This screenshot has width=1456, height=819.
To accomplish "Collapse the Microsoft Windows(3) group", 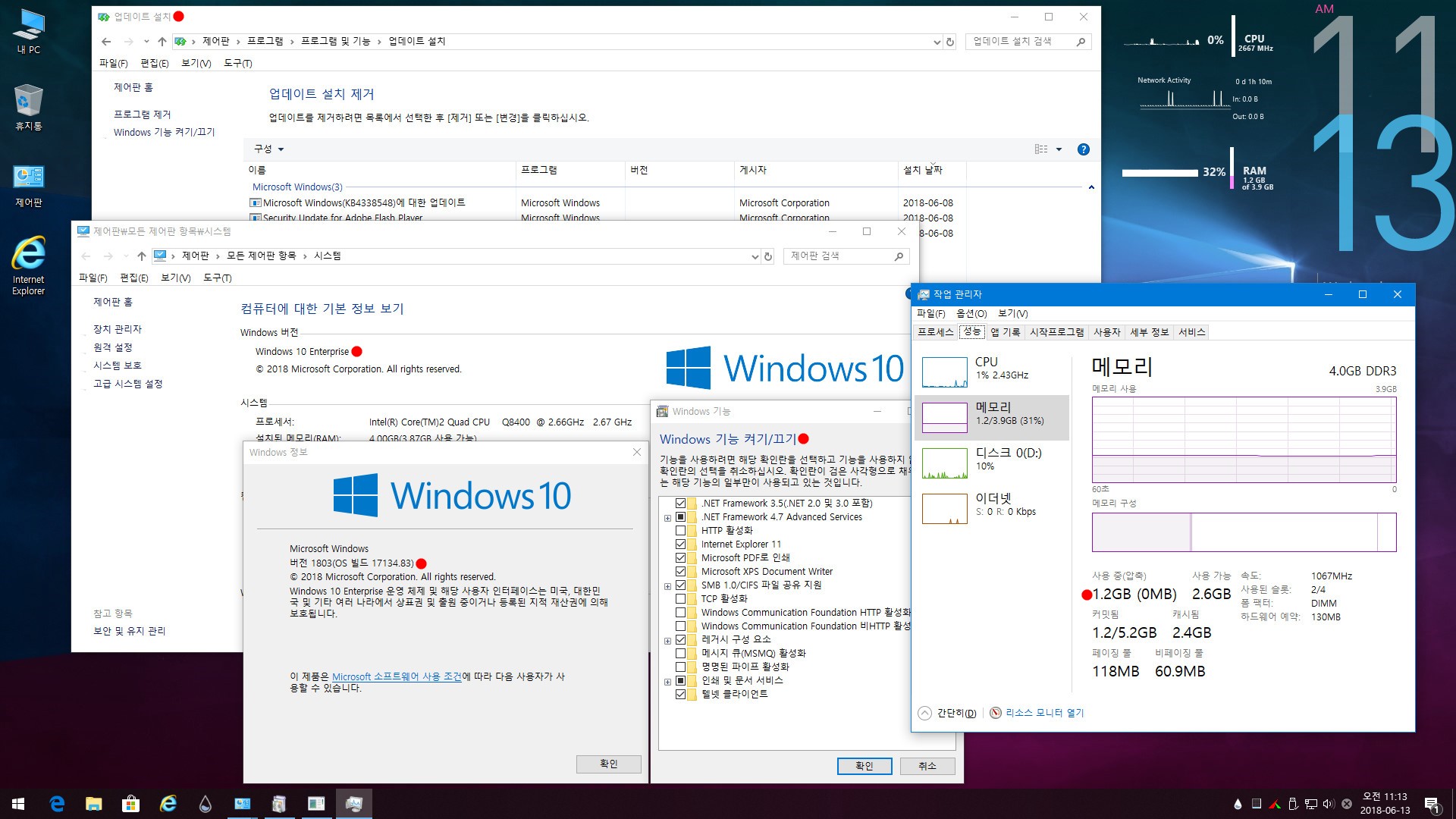I will (x=1091, y=187).
